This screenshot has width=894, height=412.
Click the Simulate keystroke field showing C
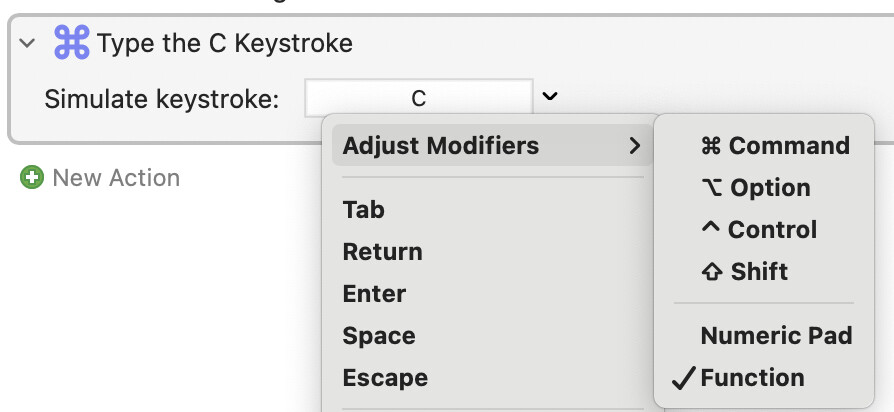click(x=418, y=98)
